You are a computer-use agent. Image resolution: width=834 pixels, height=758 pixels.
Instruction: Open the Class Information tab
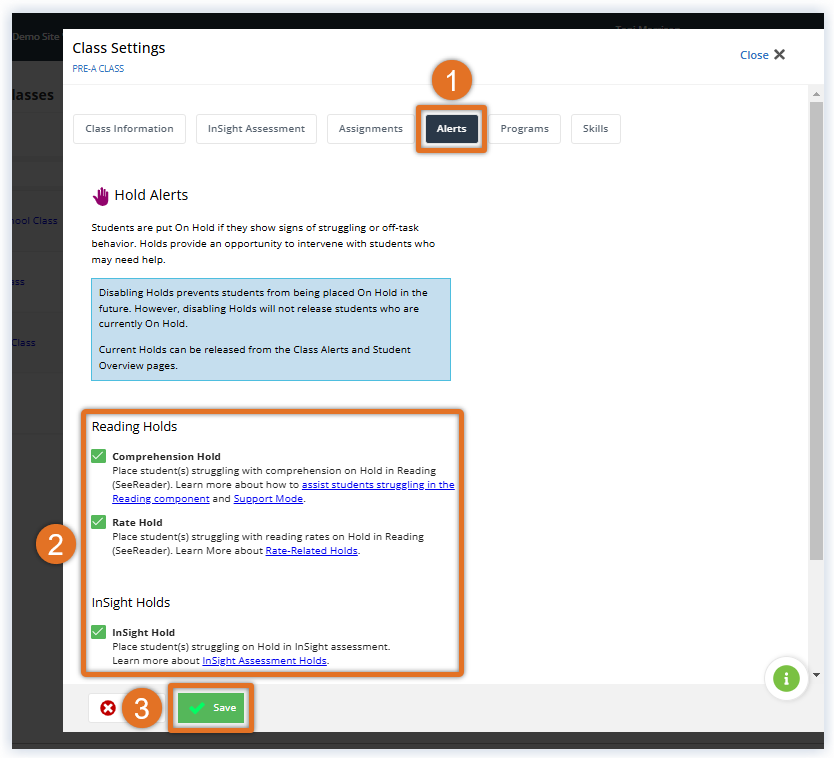[x=129, y=129]
